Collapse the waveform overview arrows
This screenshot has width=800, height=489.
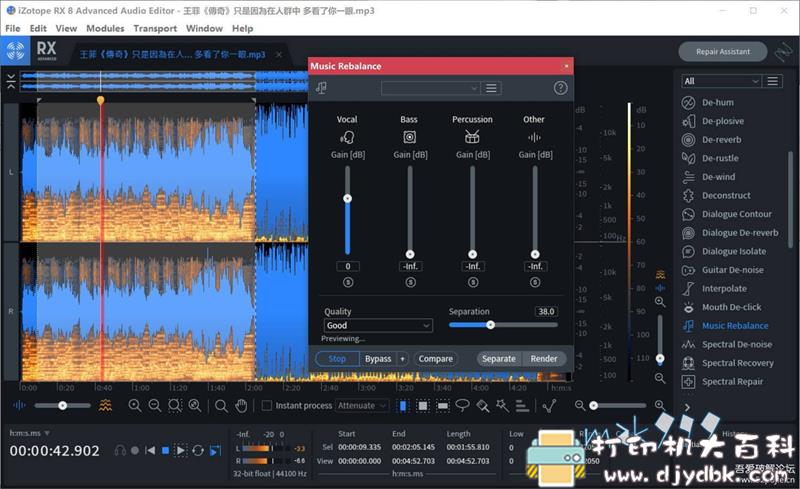tap(11, 81)
